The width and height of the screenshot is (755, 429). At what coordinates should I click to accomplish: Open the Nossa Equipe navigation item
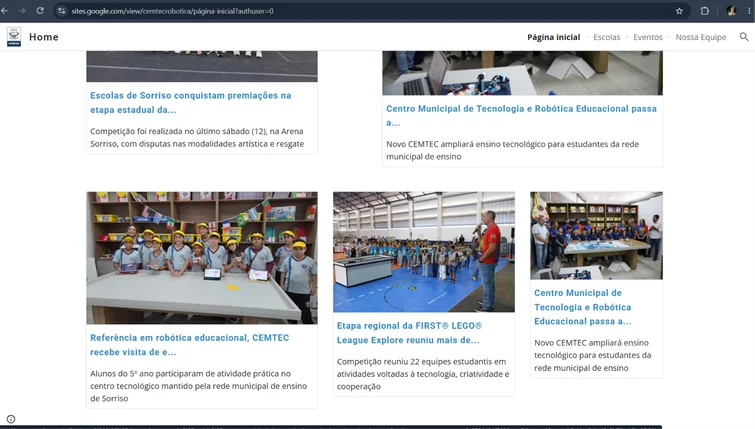tap(701, 37)
